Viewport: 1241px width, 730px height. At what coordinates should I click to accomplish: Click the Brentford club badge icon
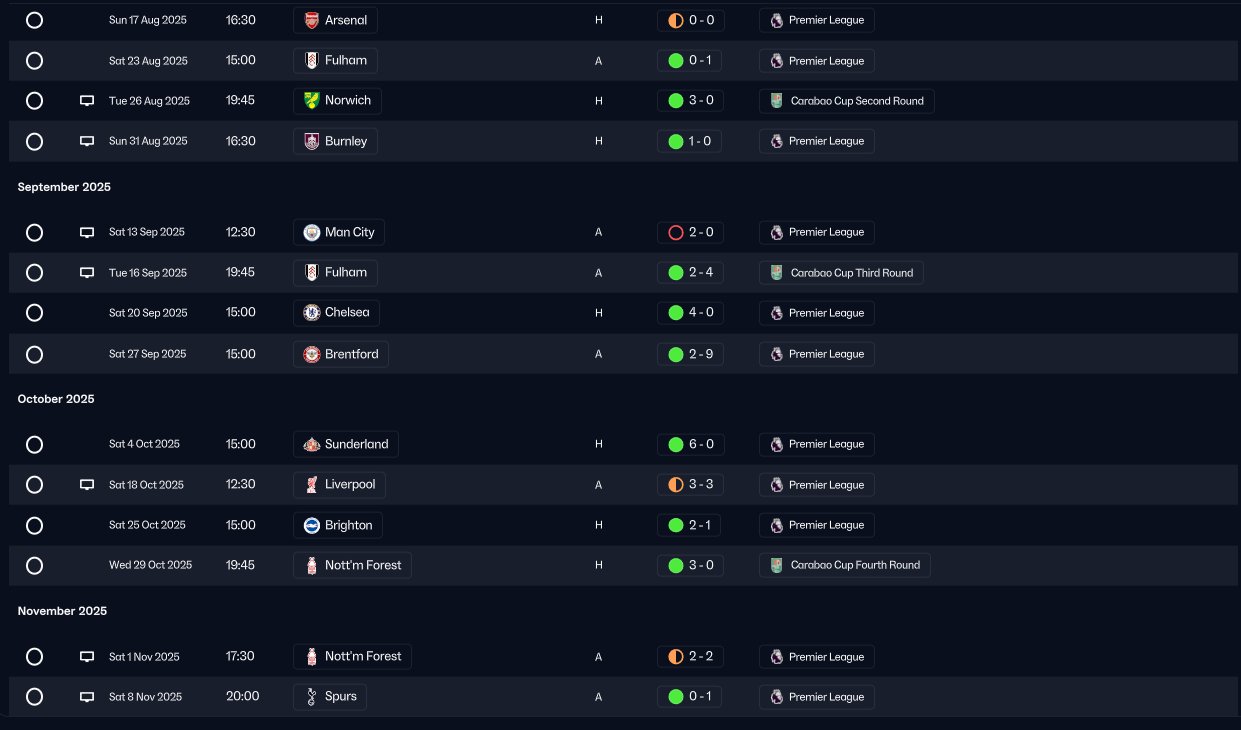click(x=312, y=354)
